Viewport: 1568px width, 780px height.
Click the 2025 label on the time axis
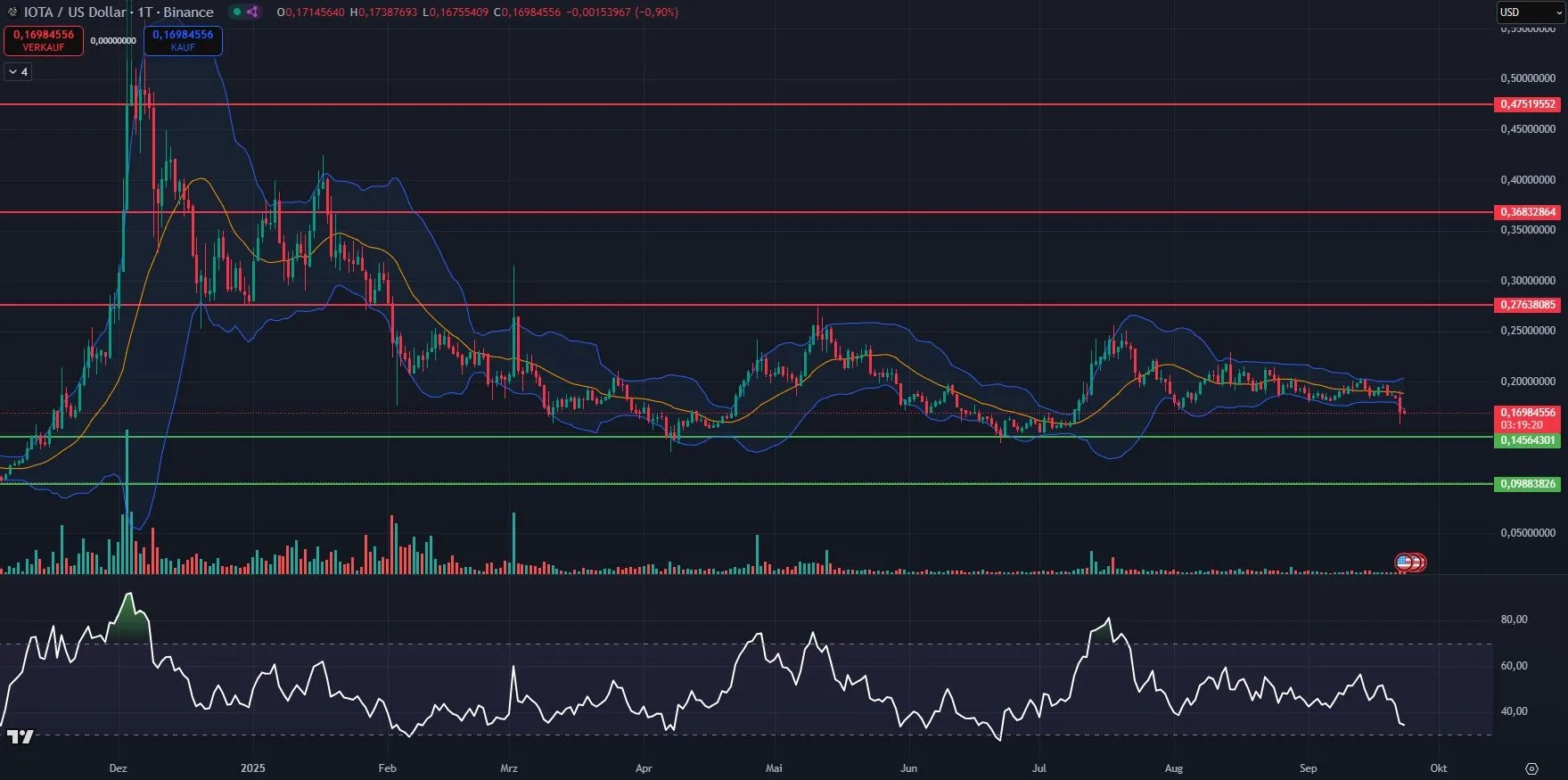pos(253,768)
